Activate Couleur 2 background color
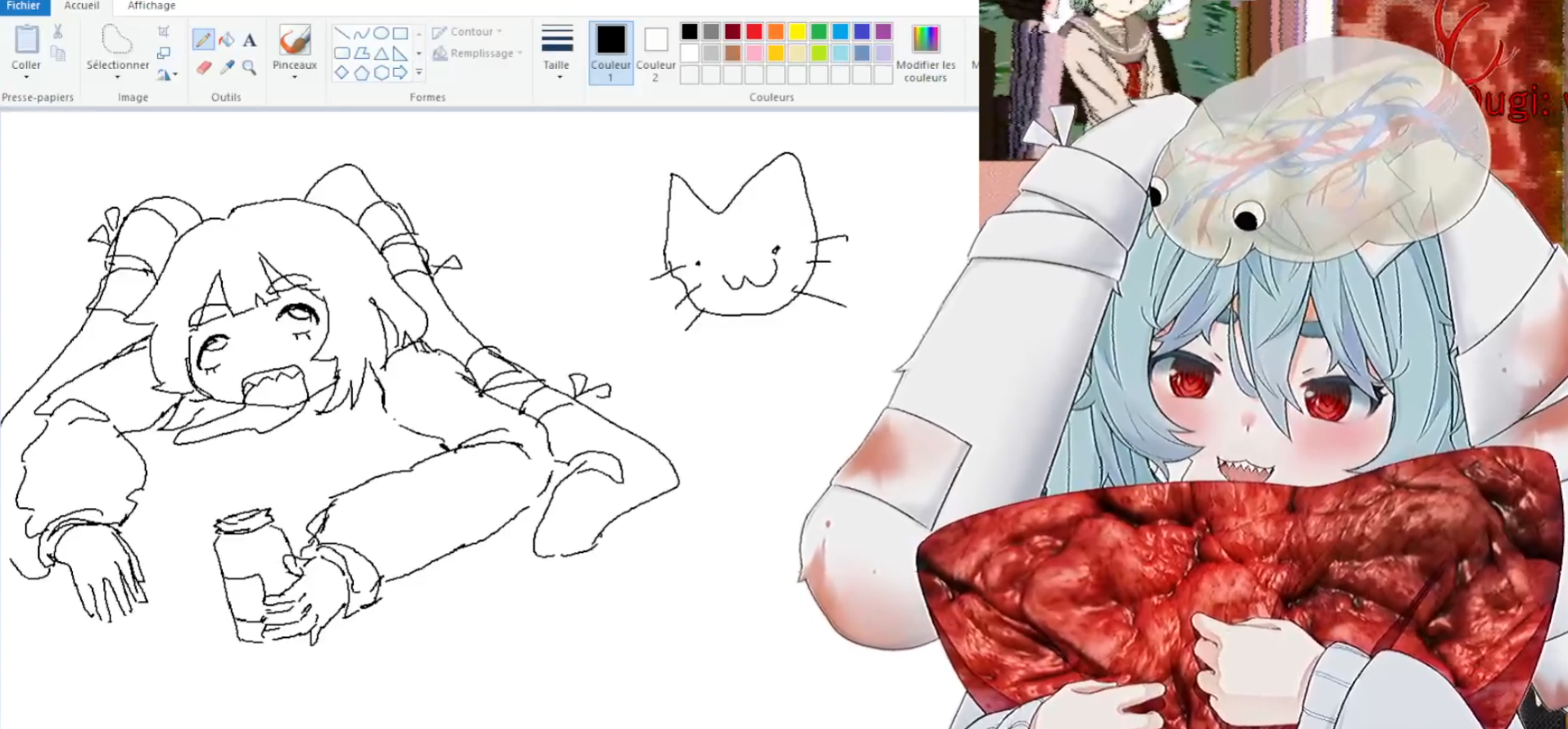 click(x=655, y=53)
